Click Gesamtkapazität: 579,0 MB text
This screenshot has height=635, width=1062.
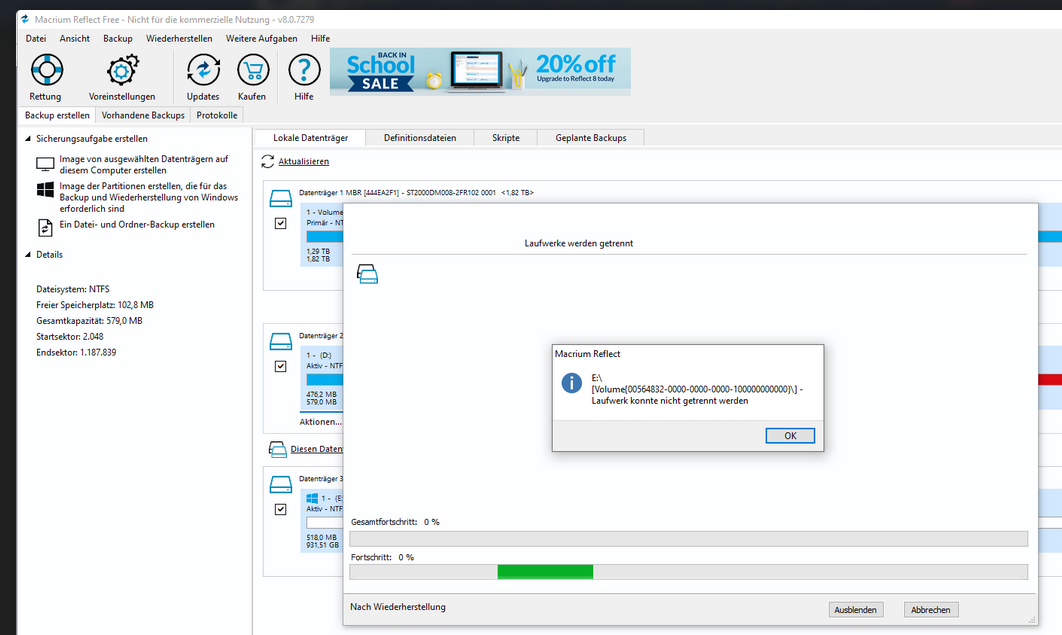coord(89,321)
